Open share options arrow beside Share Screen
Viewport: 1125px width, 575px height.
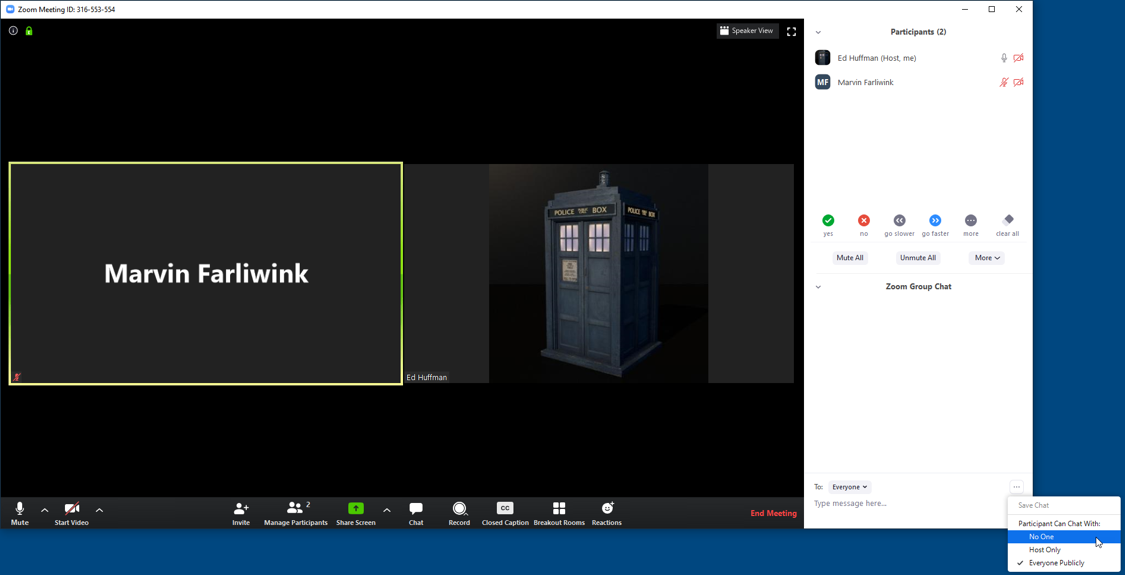(387, 510)
